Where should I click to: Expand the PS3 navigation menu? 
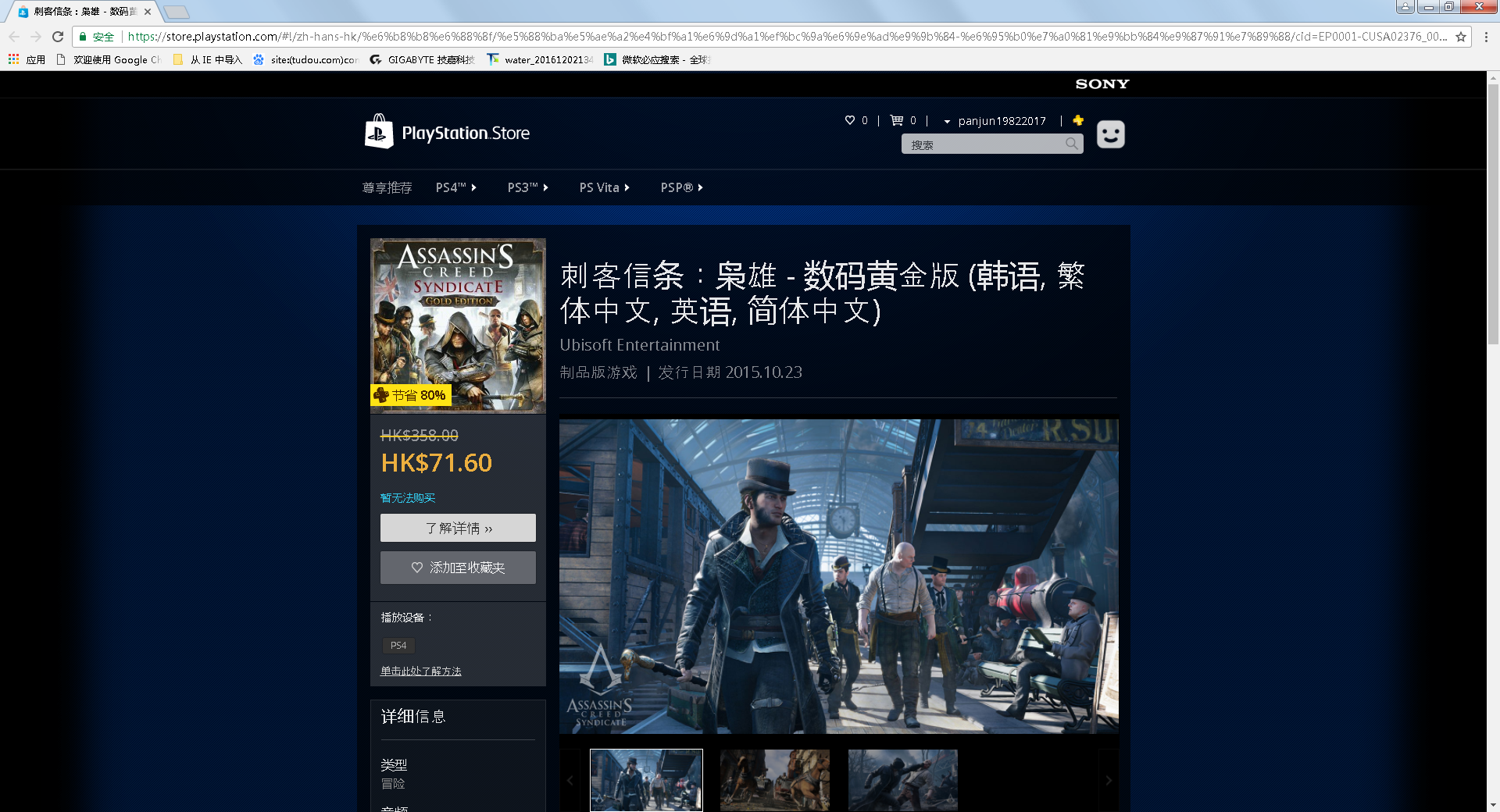(x=528, y=187)
